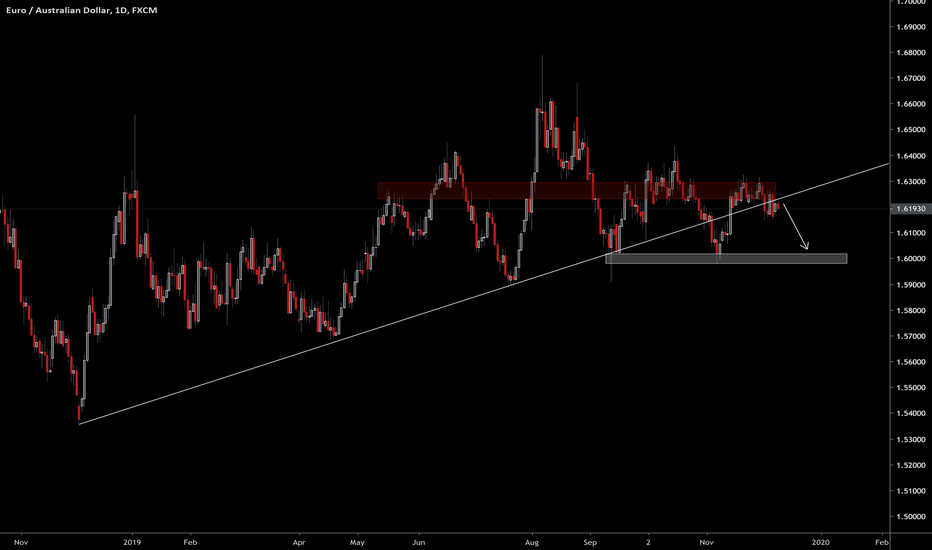The image size is (932, 550).
Task: Click the 2019 label on the time axis
Action: [132, 540]
